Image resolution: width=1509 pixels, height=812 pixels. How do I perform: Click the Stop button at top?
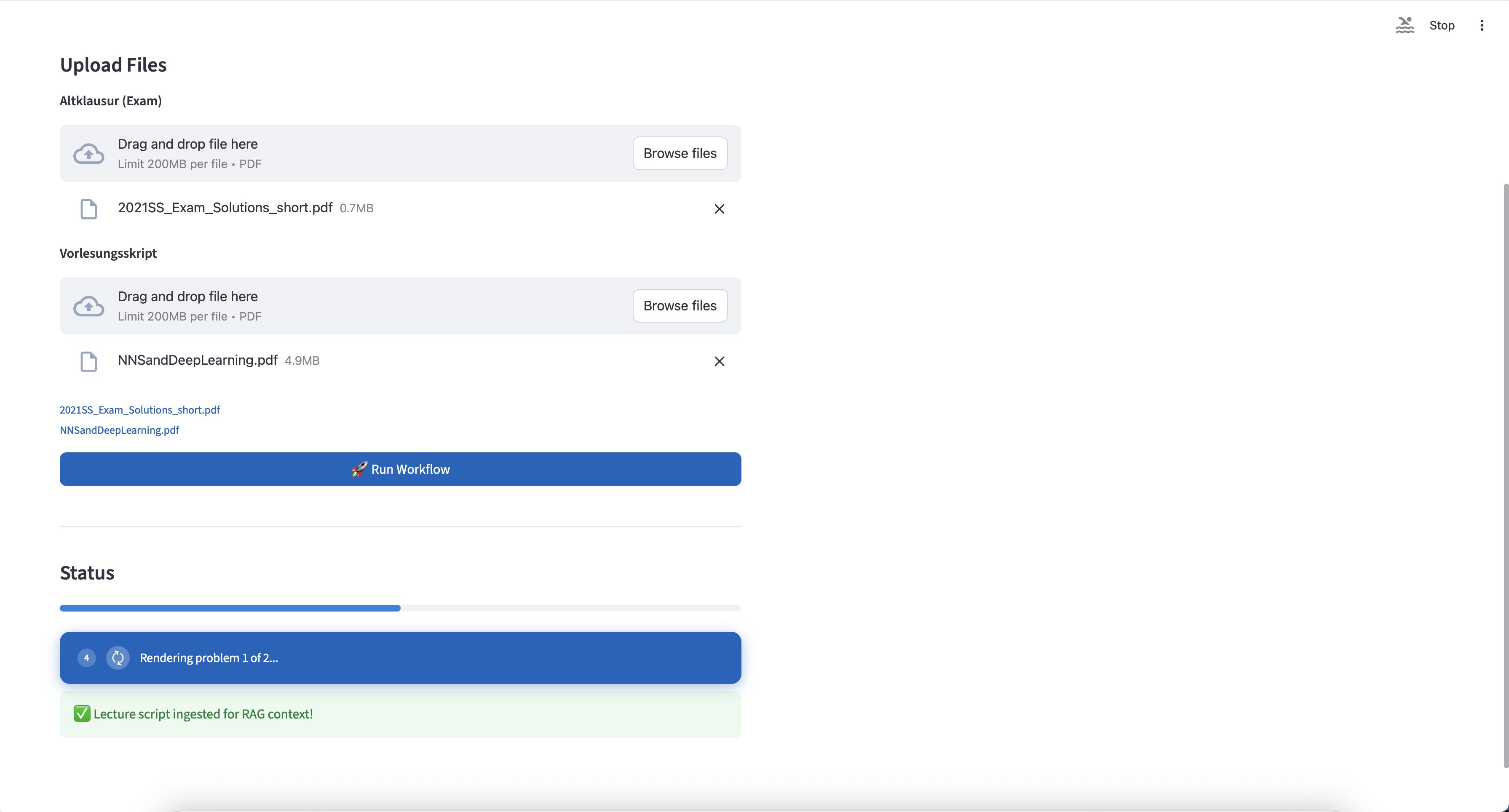1442,25
